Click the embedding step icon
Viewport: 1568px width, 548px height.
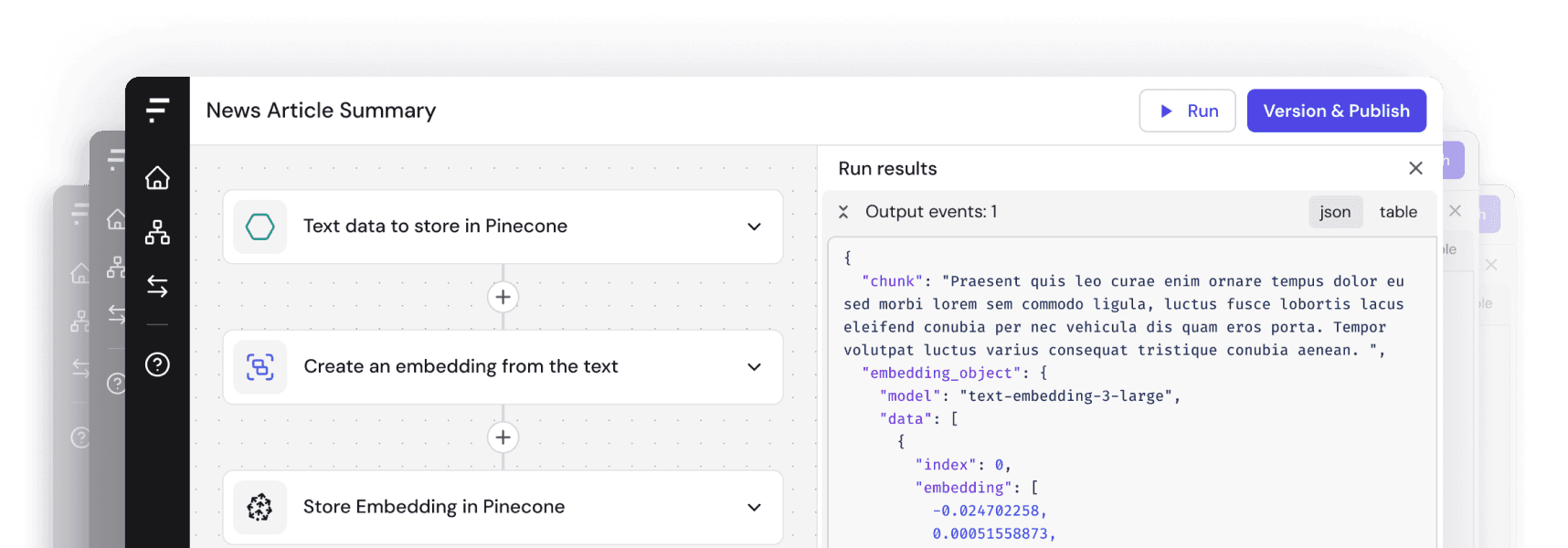click(260, 367)
